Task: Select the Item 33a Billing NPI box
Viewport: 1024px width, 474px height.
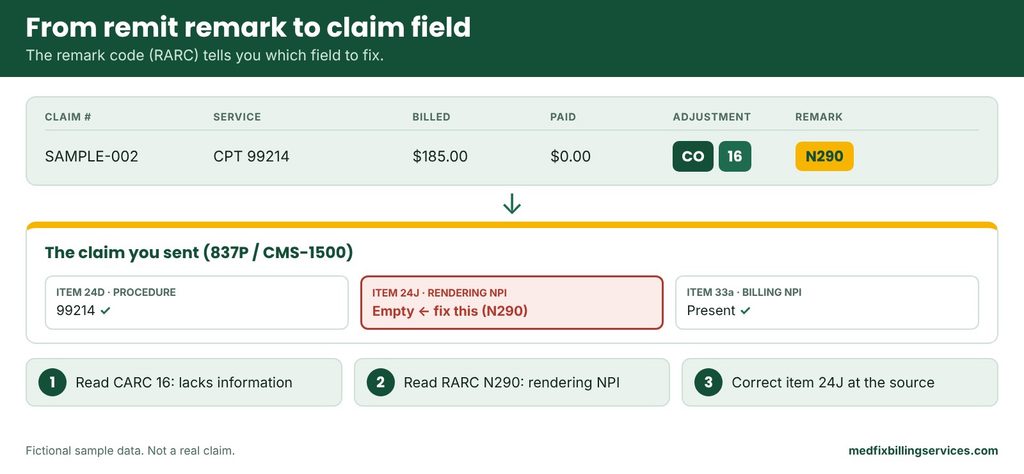Action: click(x=827, y=302)
